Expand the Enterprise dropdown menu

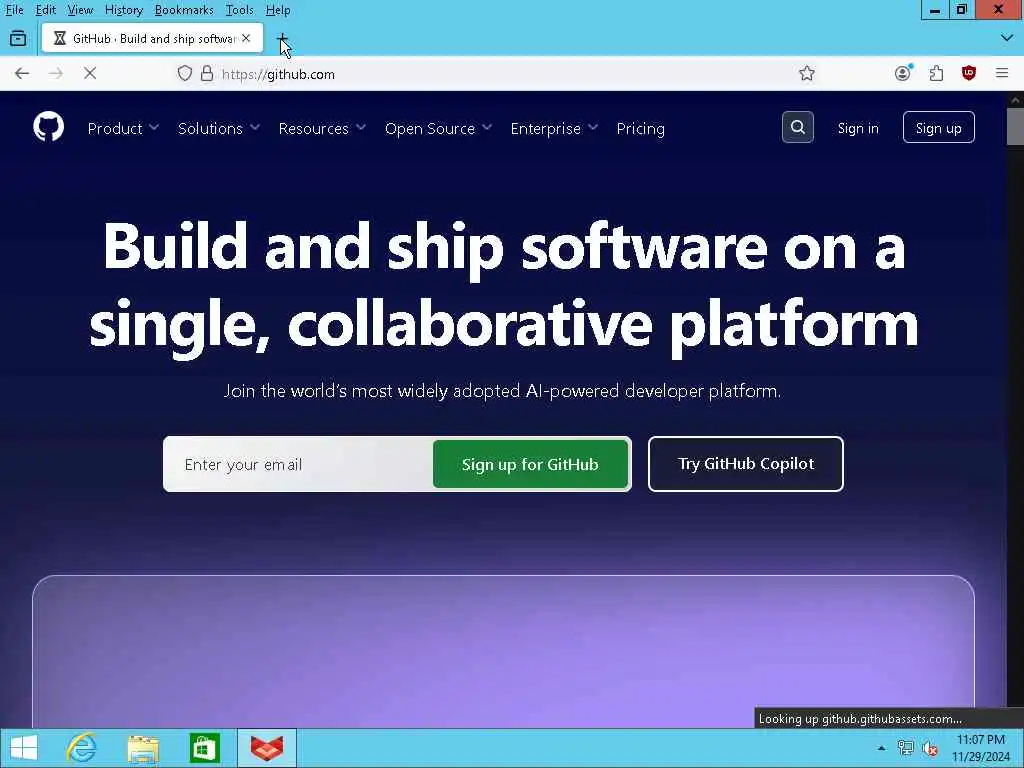[x=554, y=129]
